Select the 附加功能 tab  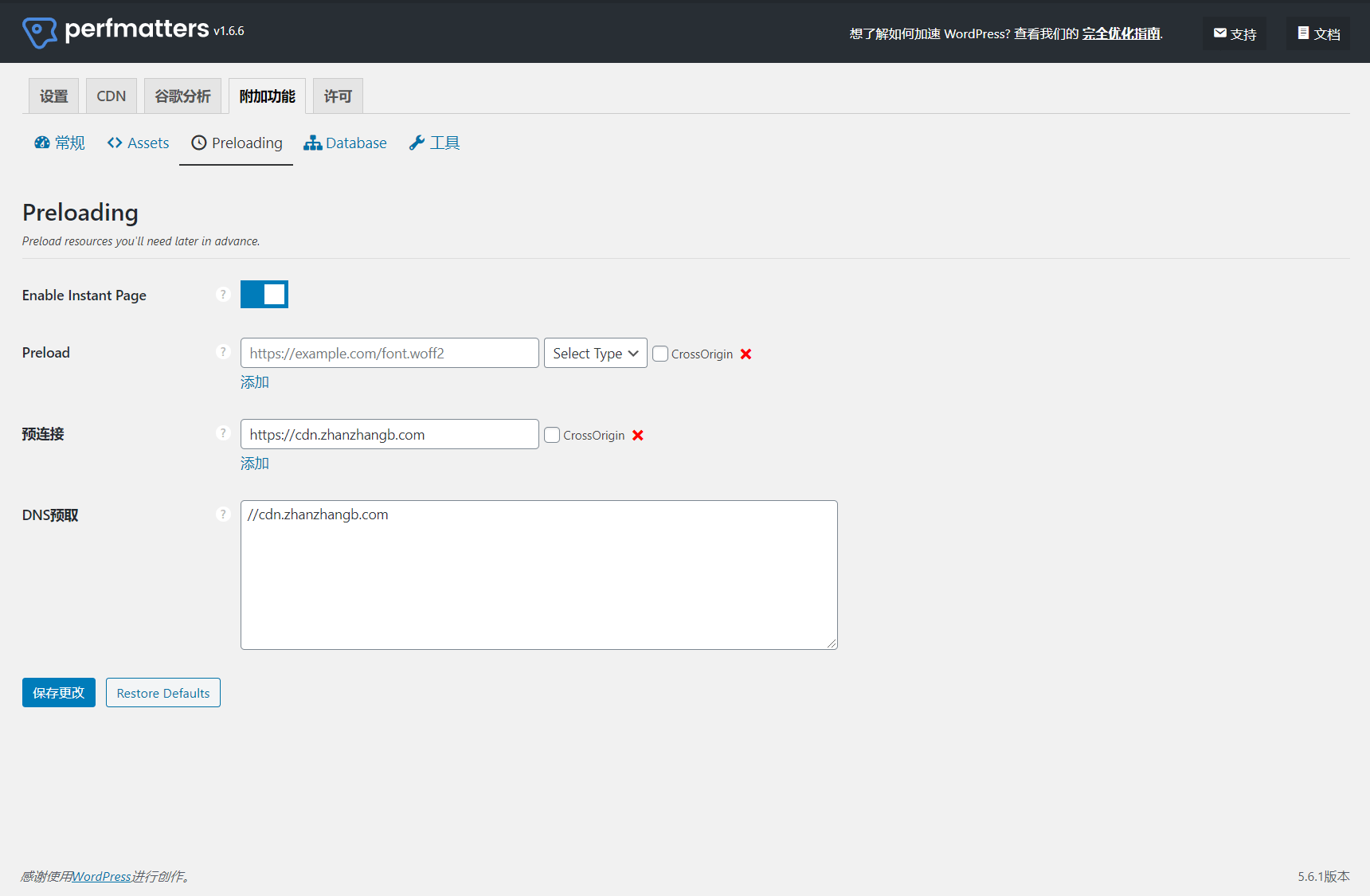point(267,96)
